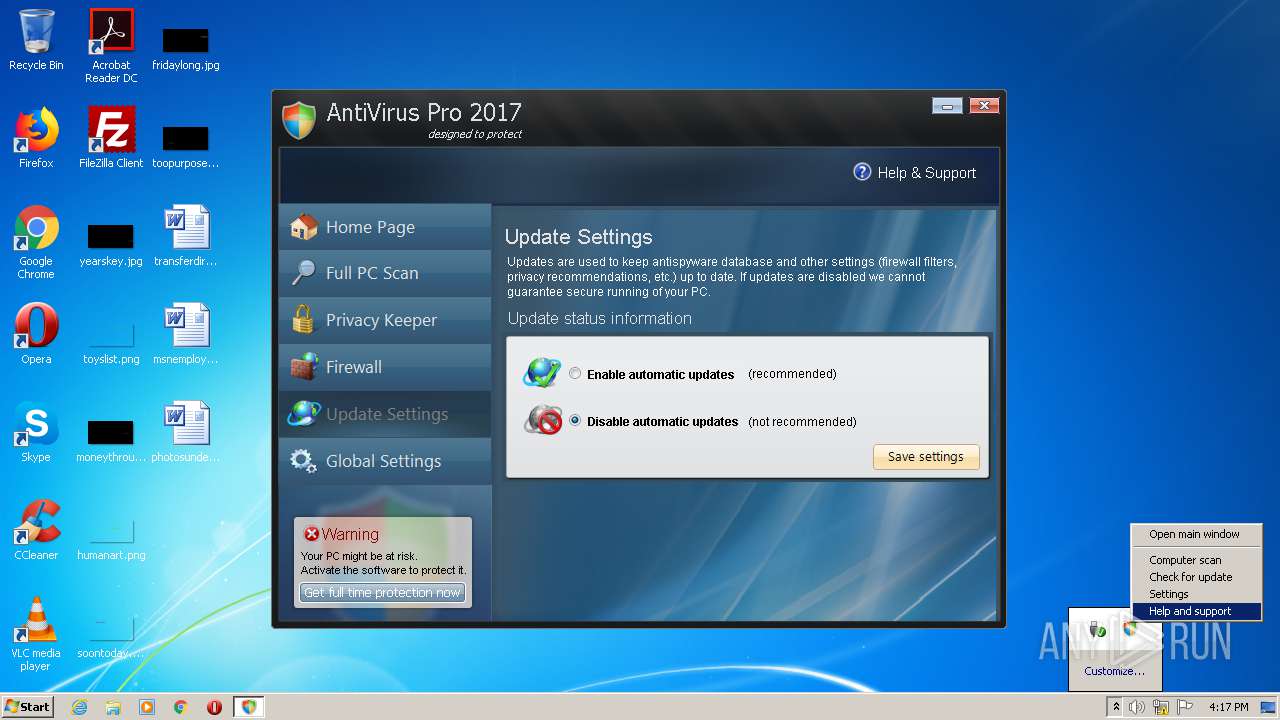Click the shield icon in tray overflow popup
Image resolution: width=1280 pixels, height=720 pixels.
pyautogui.click(x=1128, y=628)
